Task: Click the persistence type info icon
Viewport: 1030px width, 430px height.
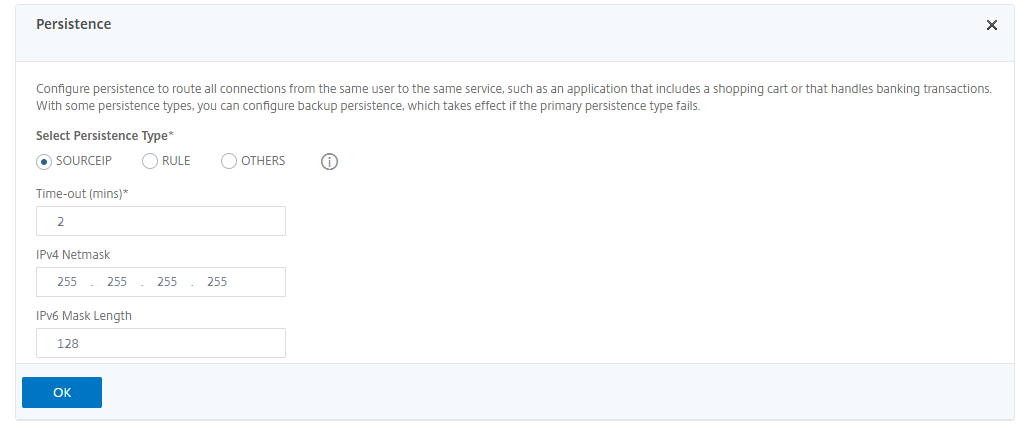Action: (x=330, y=162)
